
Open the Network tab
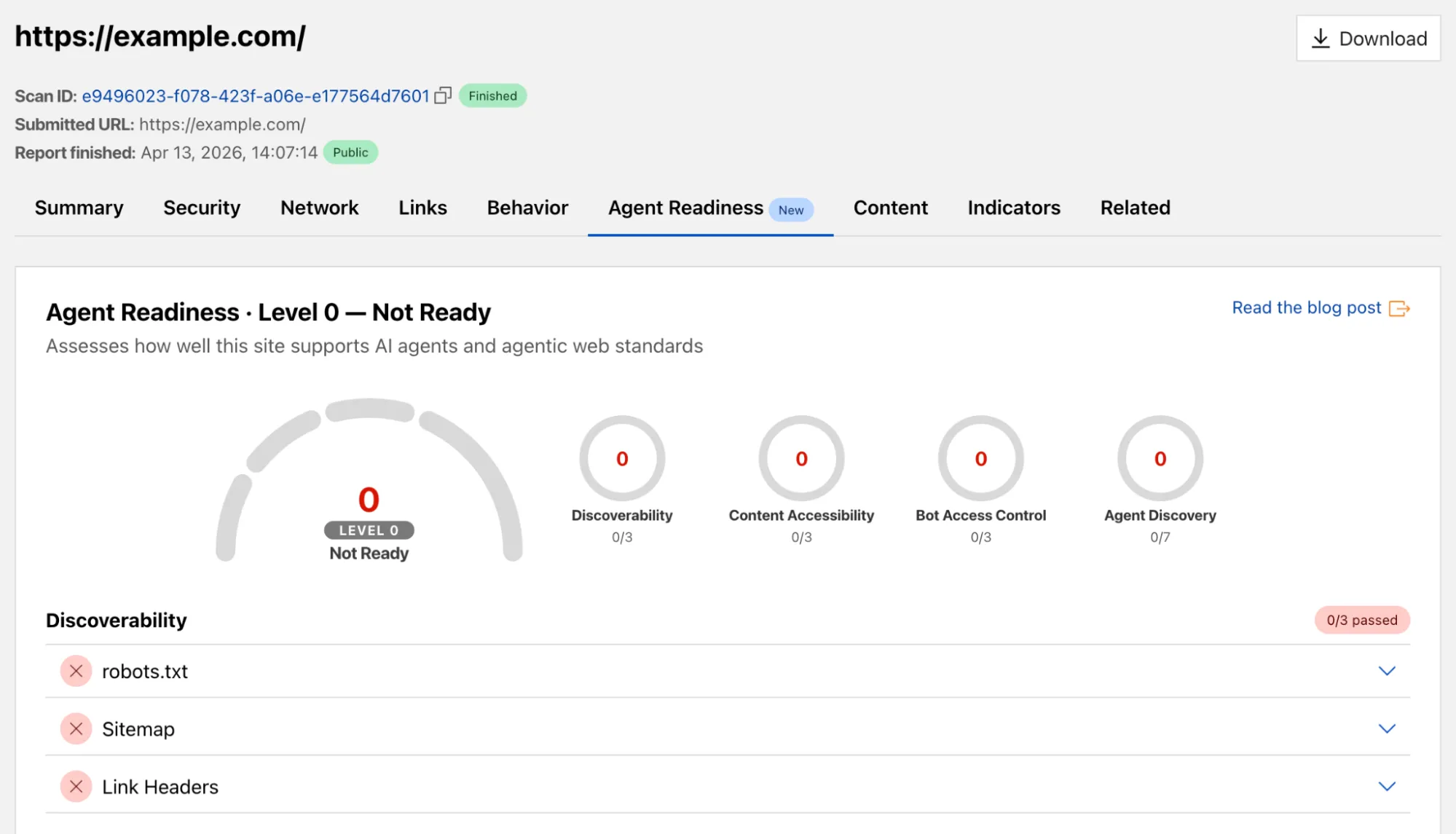[319, 208]
